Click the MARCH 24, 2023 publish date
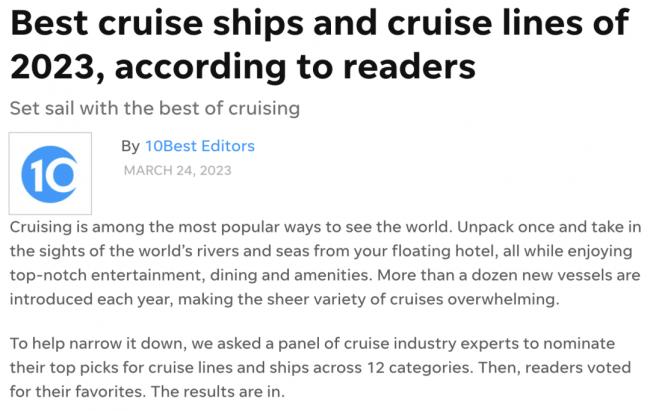 tap(177, 170)
